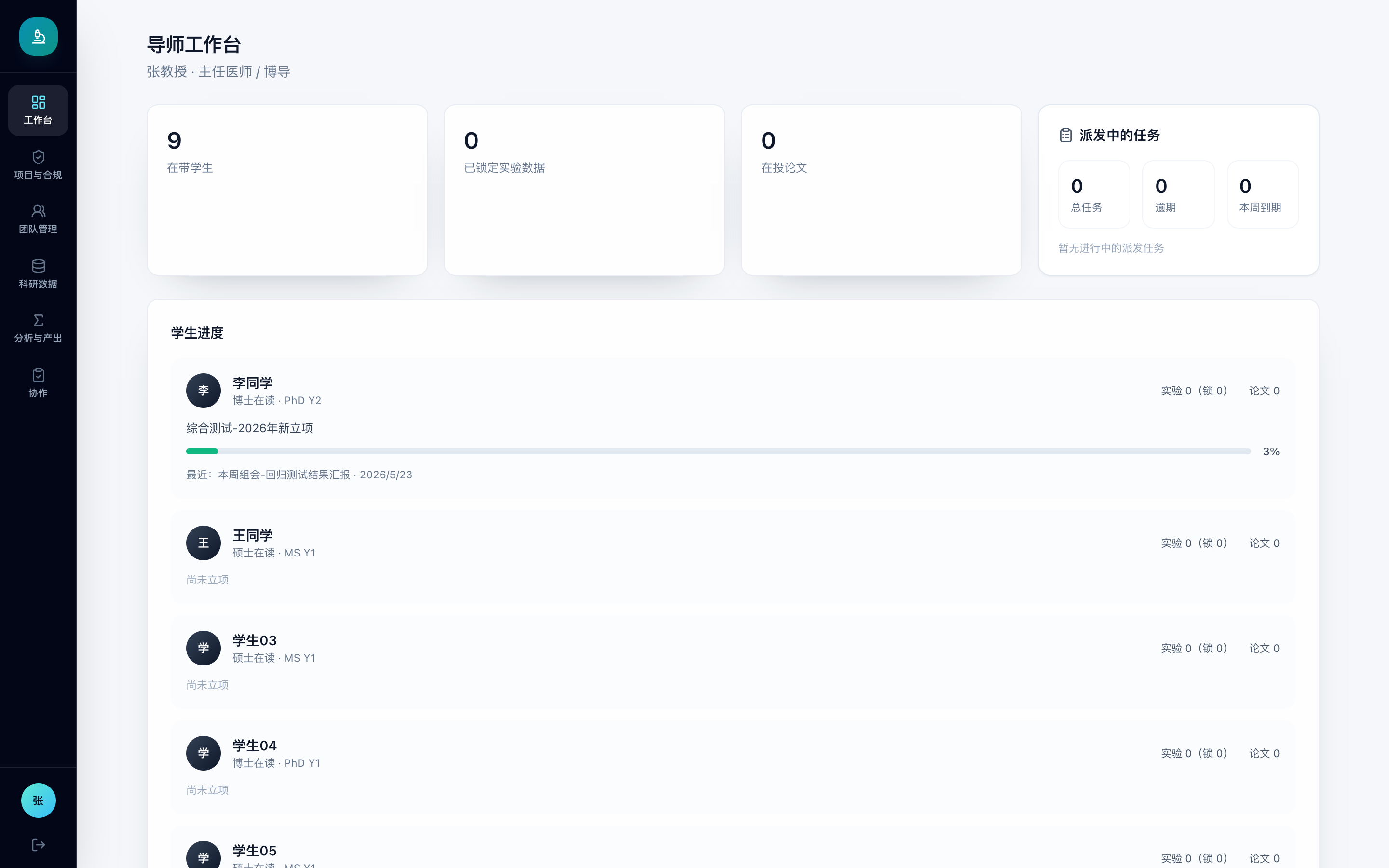
Task: Select 分析与产出 sigma icon
Action: pos(39,320)
